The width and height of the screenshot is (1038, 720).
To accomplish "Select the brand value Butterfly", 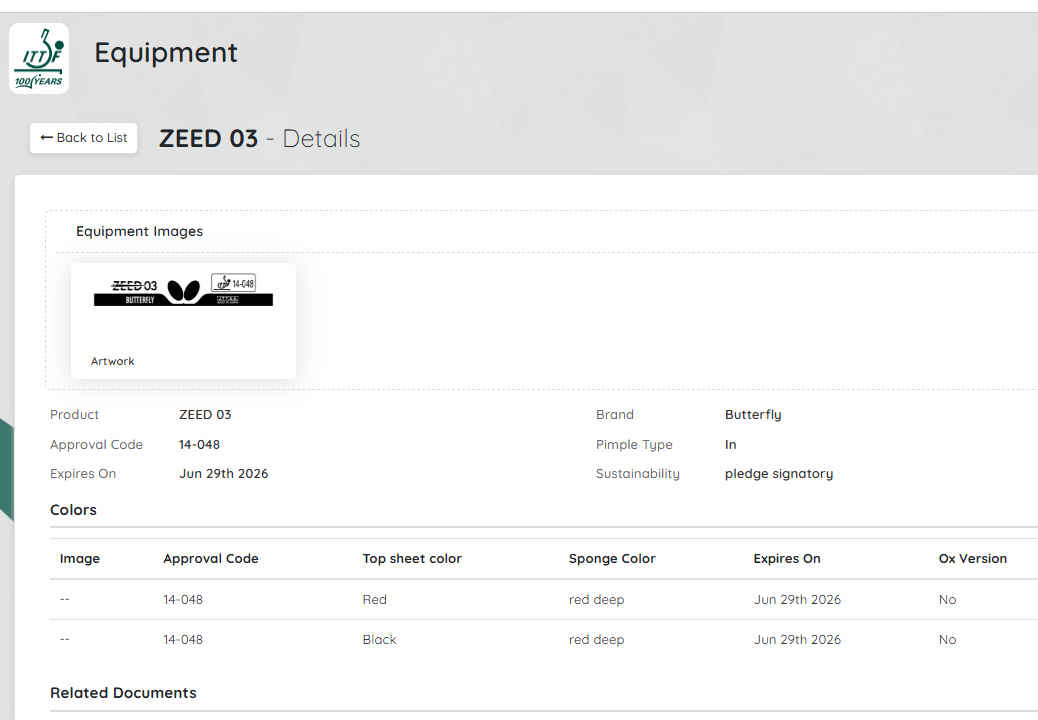I will click(x=753, y=415).
